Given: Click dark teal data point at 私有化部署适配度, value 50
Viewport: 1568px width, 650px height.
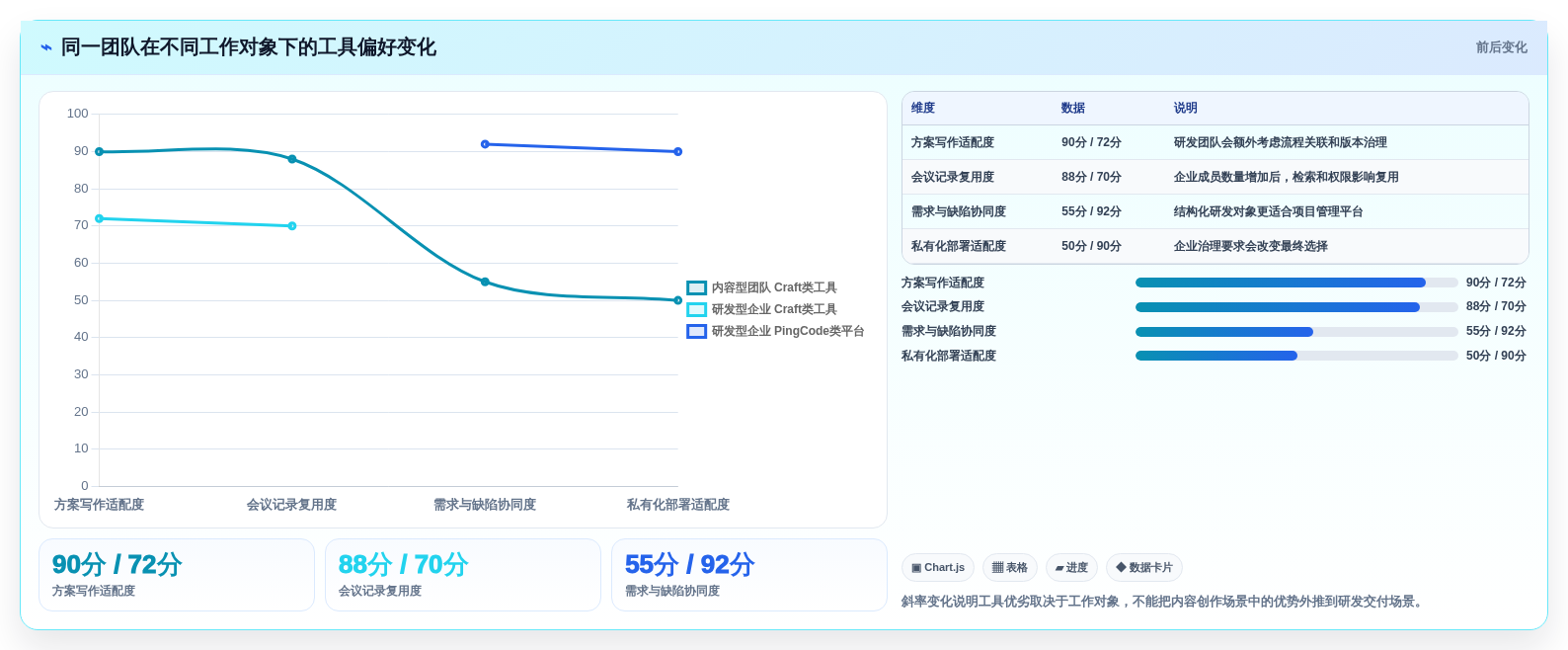Looking at the screenshot, I should [x=678, y=300].
